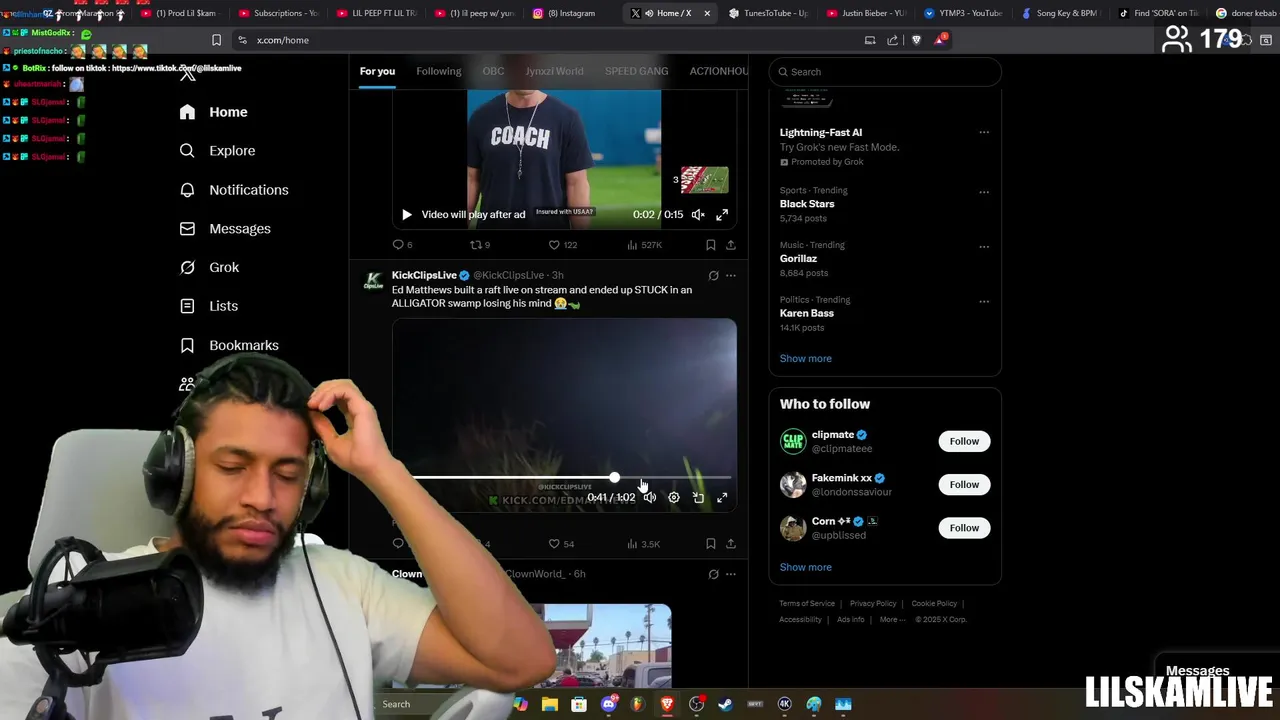Unmute the COACH ad video
1280x720 pixels.
pos(698,215)
